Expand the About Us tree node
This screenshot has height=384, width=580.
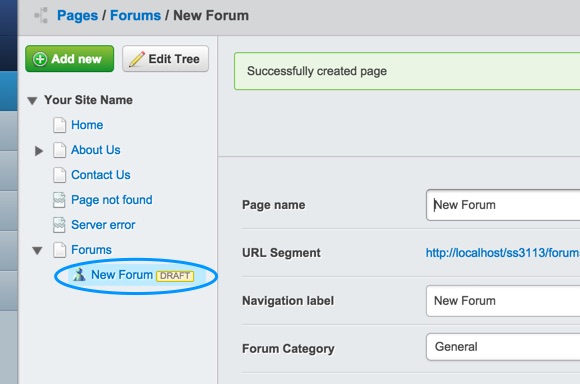[38, 151]
